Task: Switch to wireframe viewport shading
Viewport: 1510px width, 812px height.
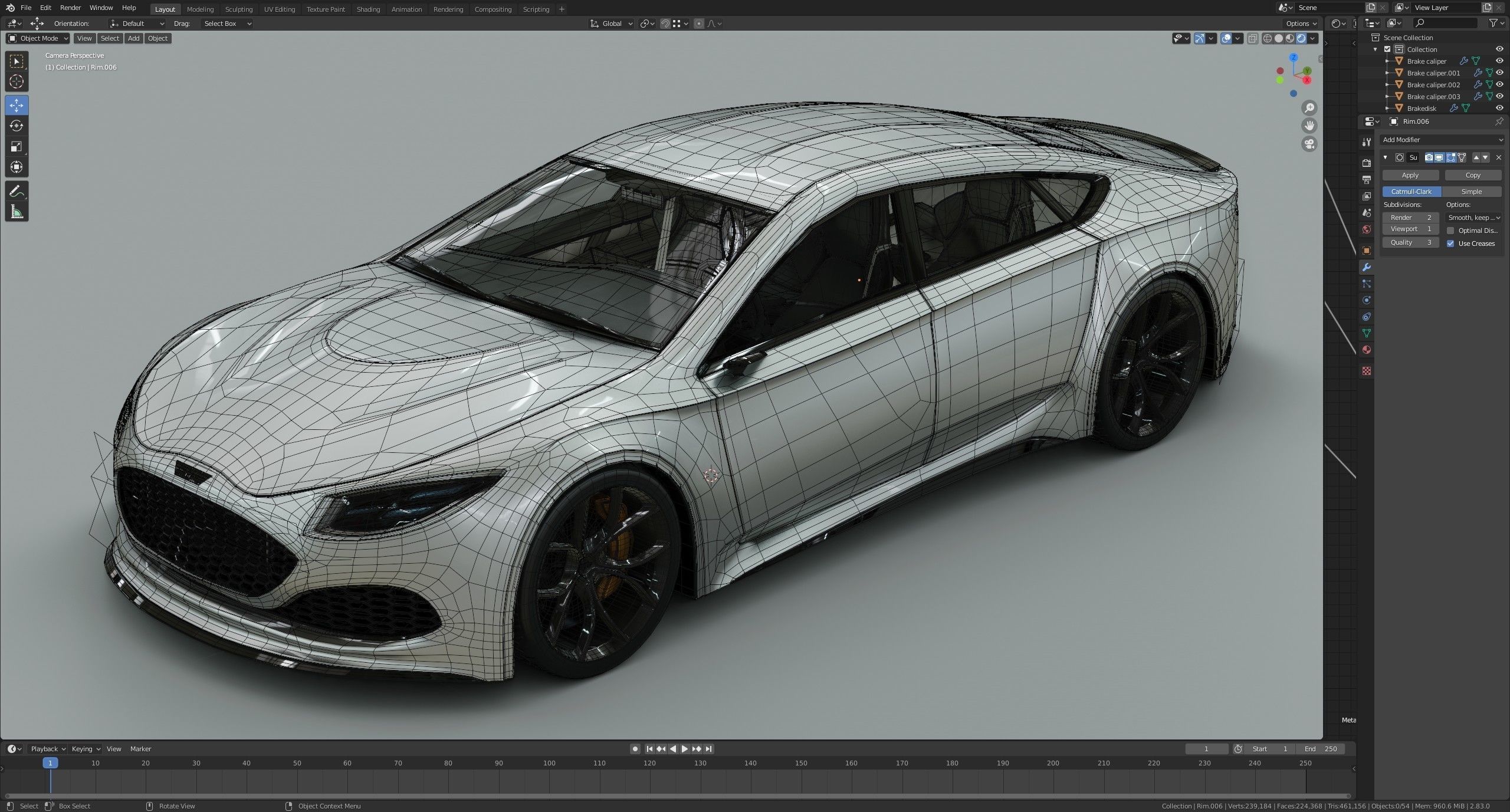Action: pyautogui.click(x=1268, y=38)
